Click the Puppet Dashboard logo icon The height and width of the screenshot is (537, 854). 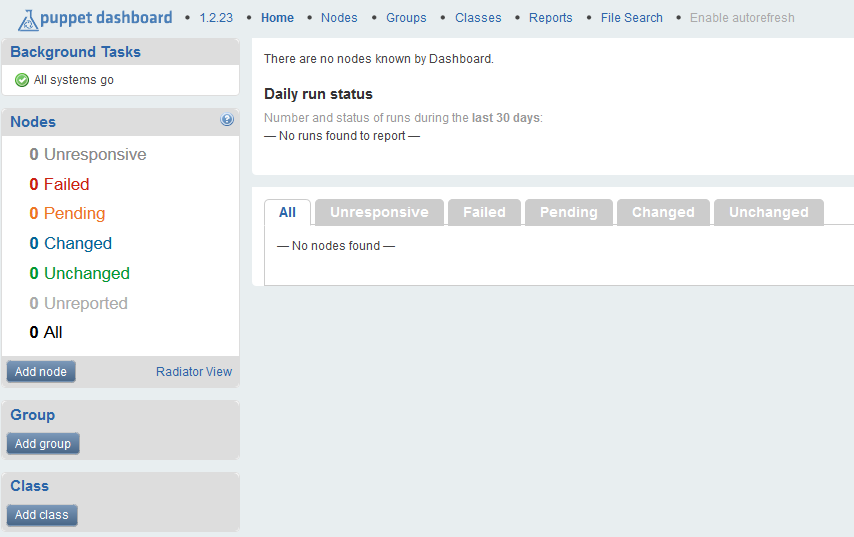28,20
